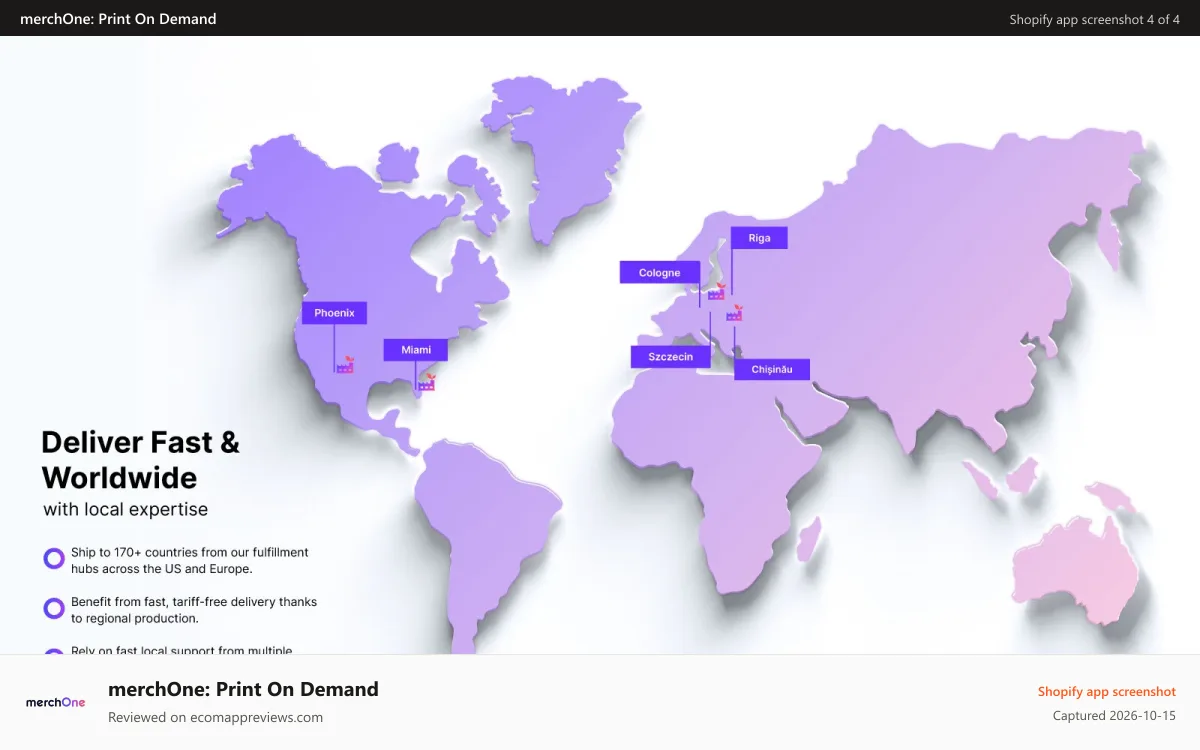Screen dimensions: 1200x750
Task: Click 'Benefit from fast, tariff-free delivery' text
Action: (x=194, y=610)
